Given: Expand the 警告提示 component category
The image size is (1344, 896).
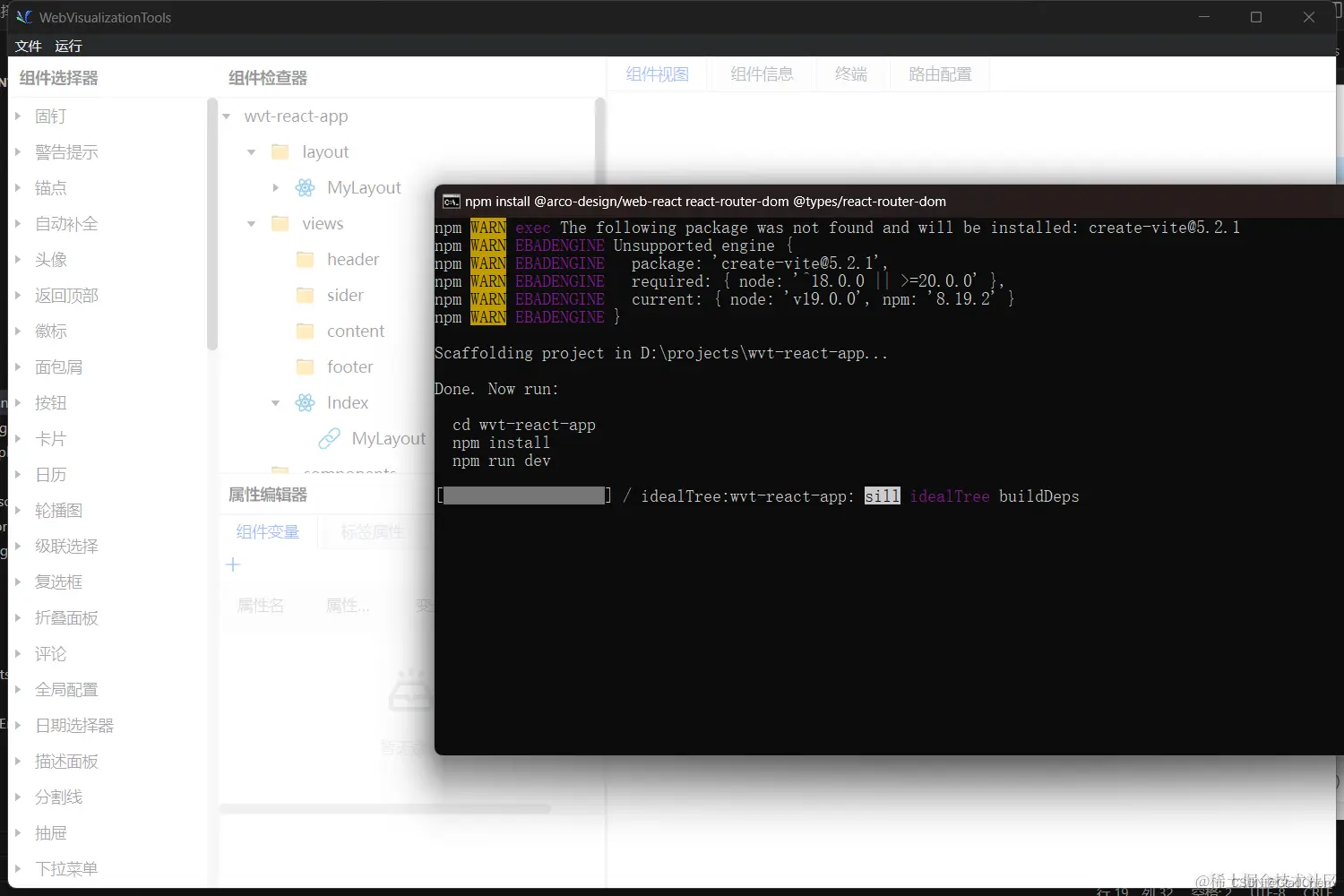Looking at the screenshot, I should click(17, 151).
